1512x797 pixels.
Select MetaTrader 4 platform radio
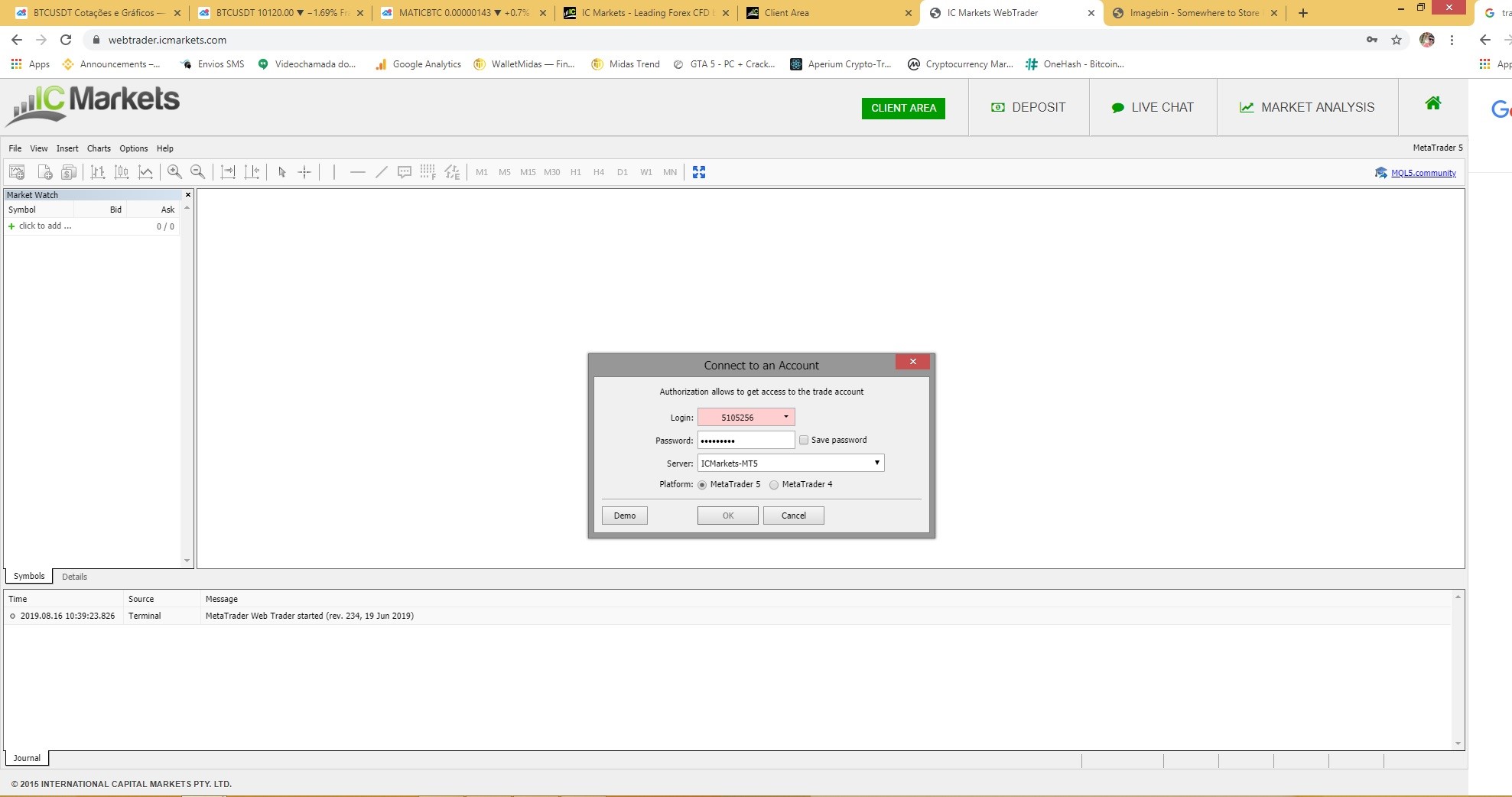tap(774, 485)
